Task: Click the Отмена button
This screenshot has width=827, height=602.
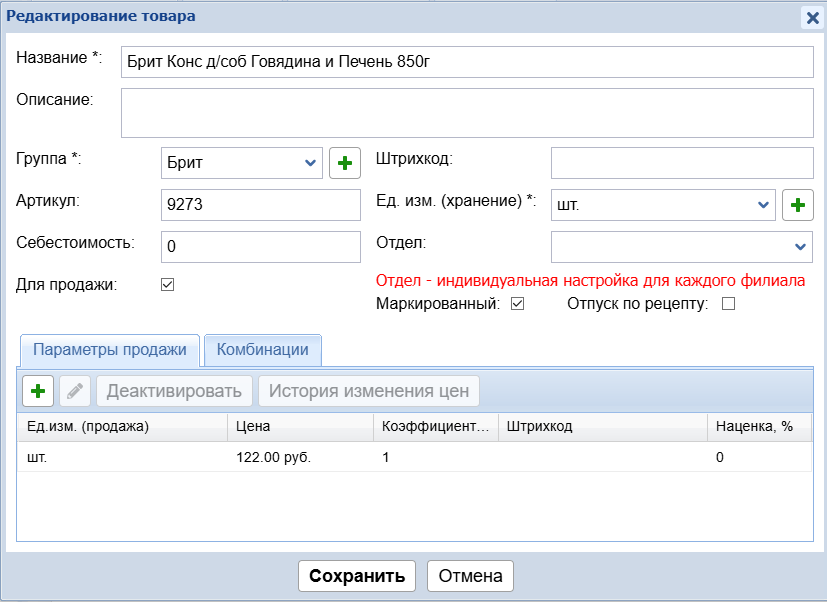Action: [470, 576]
